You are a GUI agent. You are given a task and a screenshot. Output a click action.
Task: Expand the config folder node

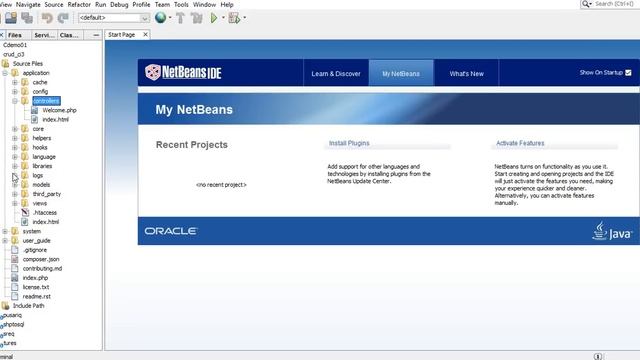point(15,92)
